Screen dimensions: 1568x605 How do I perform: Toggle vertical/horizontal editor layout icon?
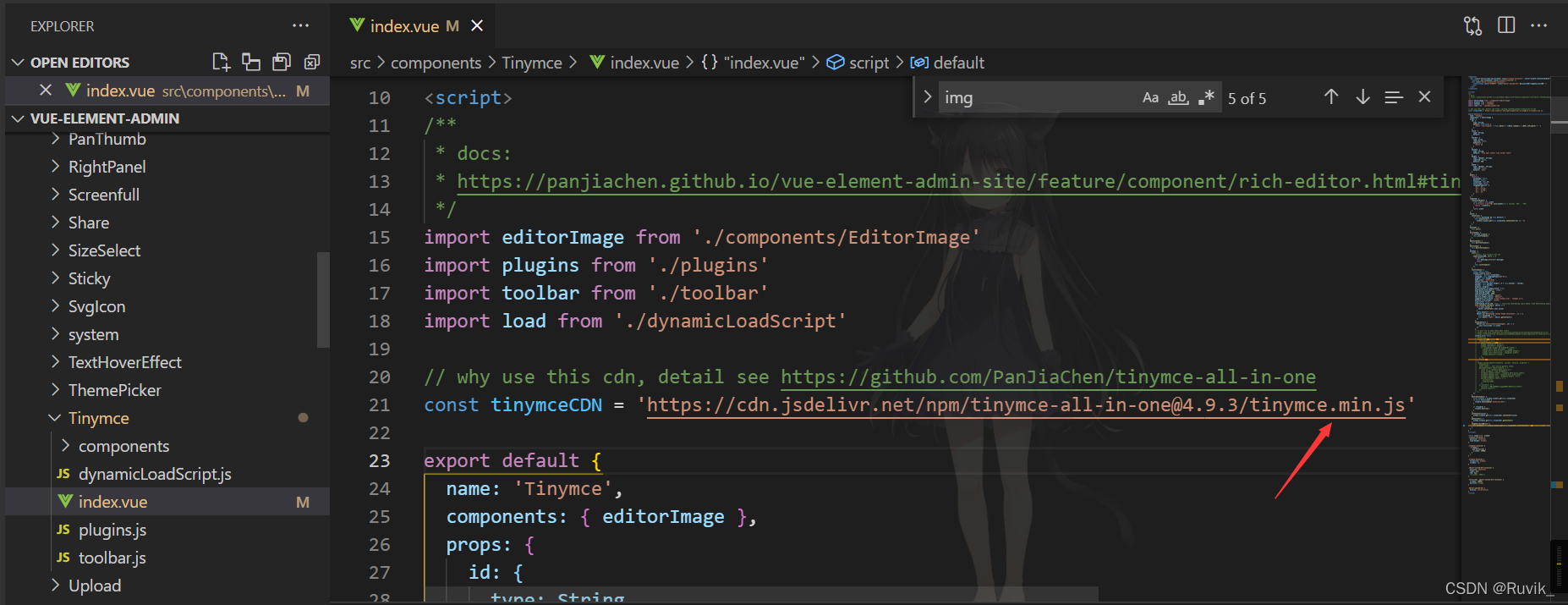(251, 62)
